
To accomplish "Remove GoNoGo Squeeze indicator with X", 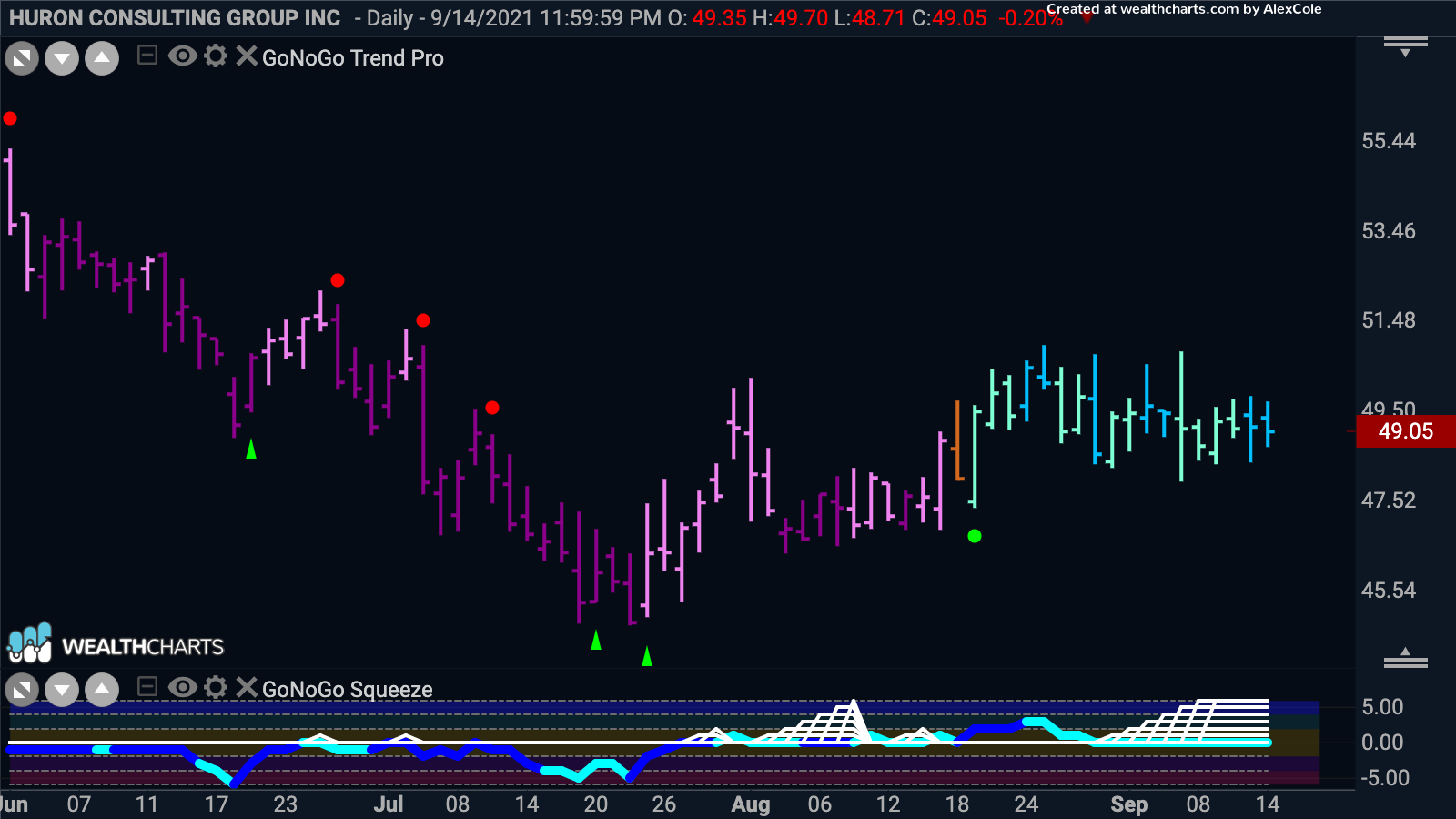I will tap(246, 687).
